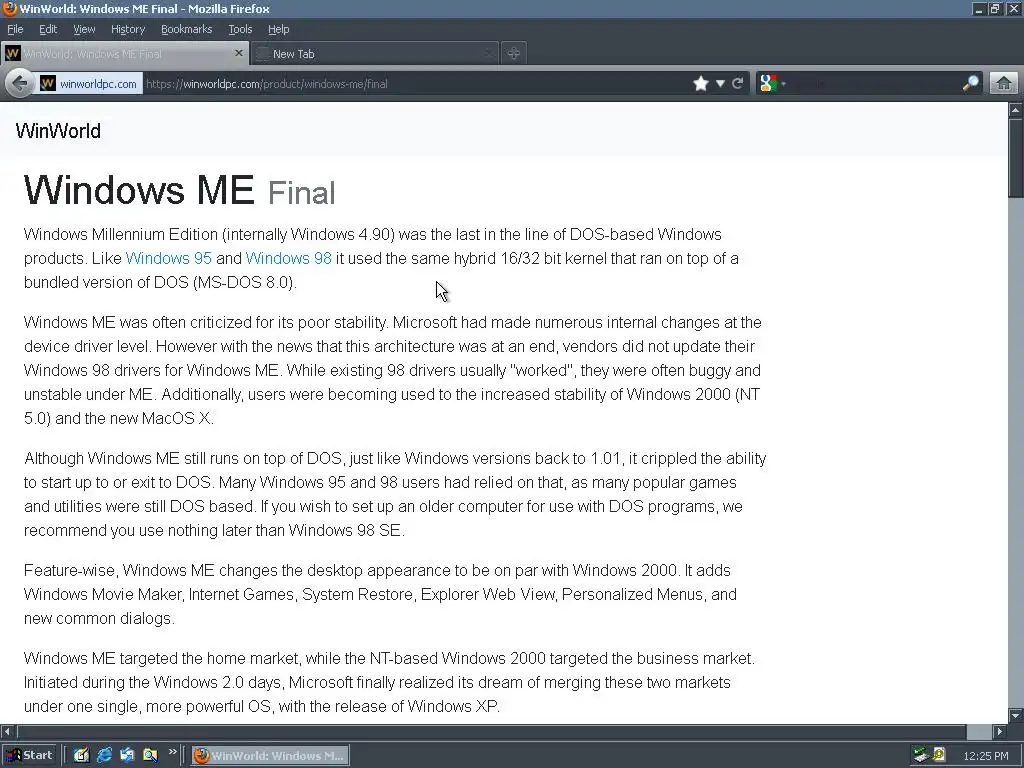
Task: Select the WinWorld: Windows ME Final tab
Action: (125, 54)
